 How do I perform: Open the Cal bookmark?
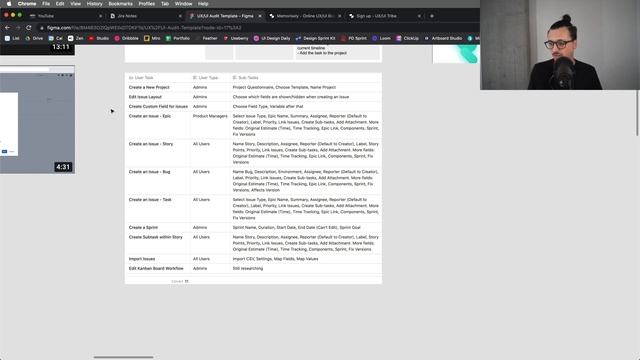[56, 38]
